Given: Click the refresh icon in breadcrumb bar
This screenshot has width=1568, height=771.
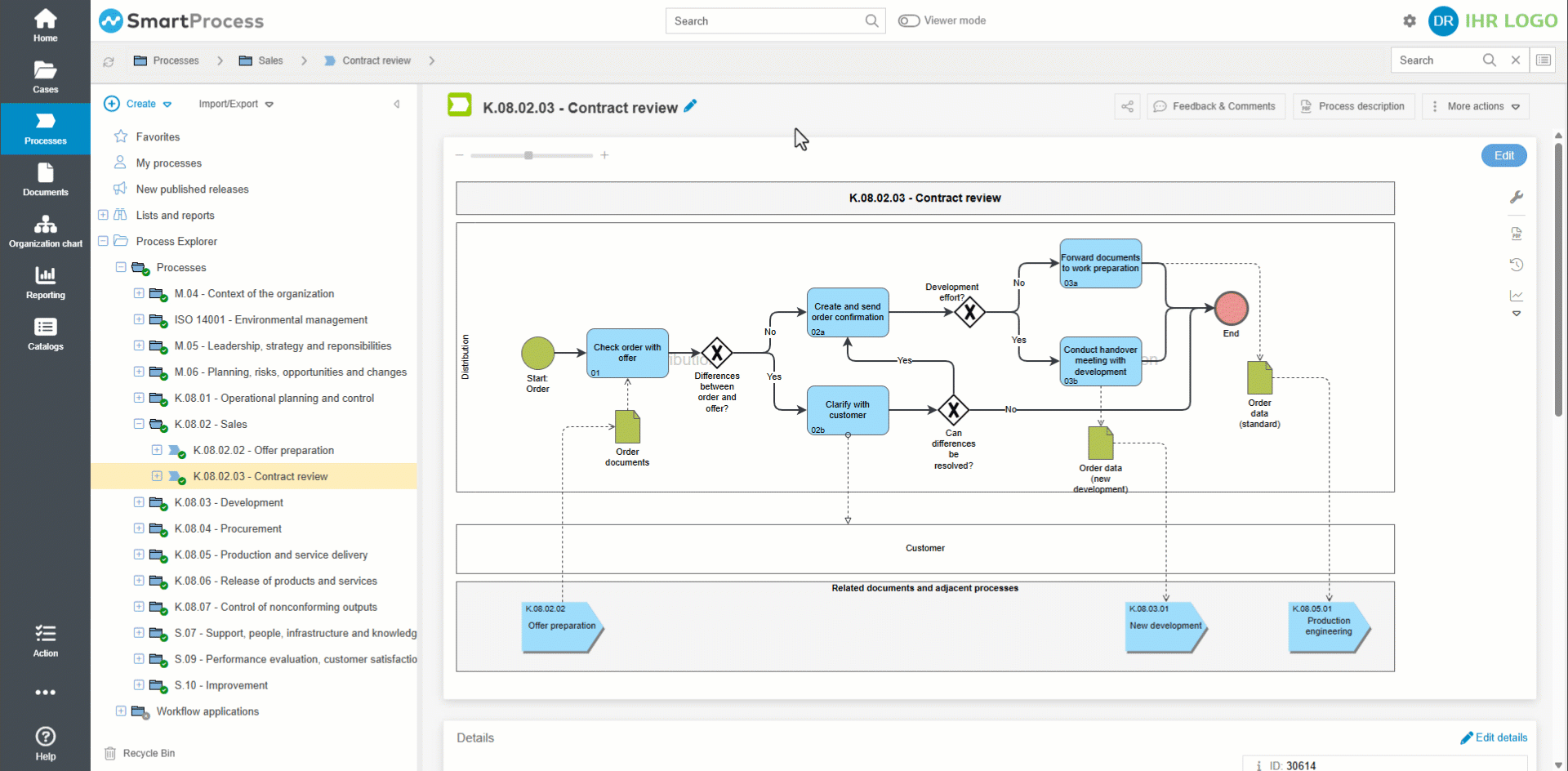Looking at the screenshot, I should click(x=109, y=61).
